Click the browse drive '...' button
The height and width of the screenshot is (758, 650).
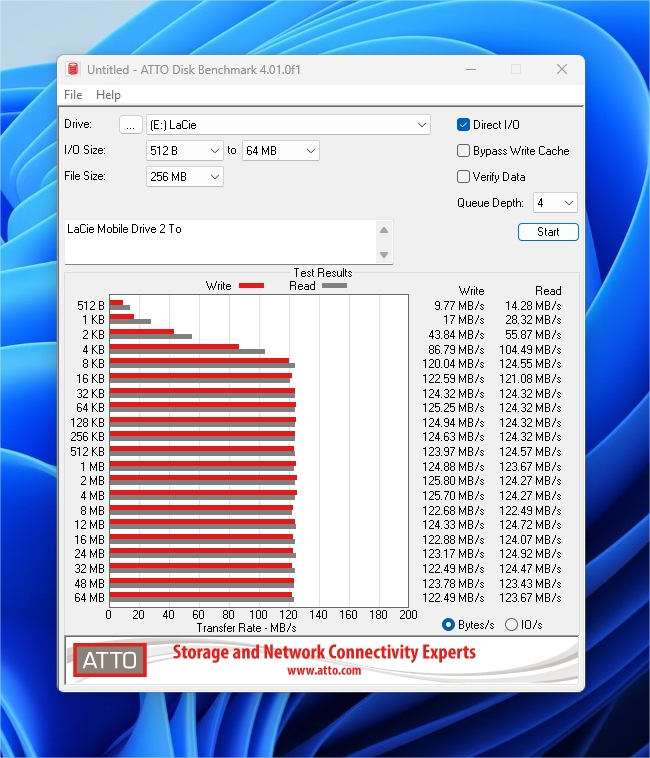tap(130, 125)
